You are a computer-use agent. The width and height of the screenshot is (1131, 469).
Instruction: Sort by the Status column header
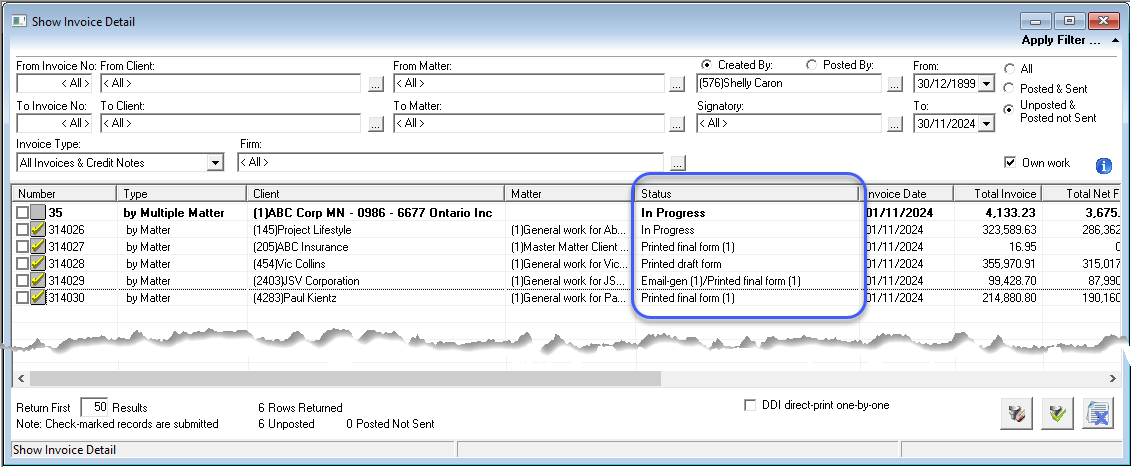(747, 193)
